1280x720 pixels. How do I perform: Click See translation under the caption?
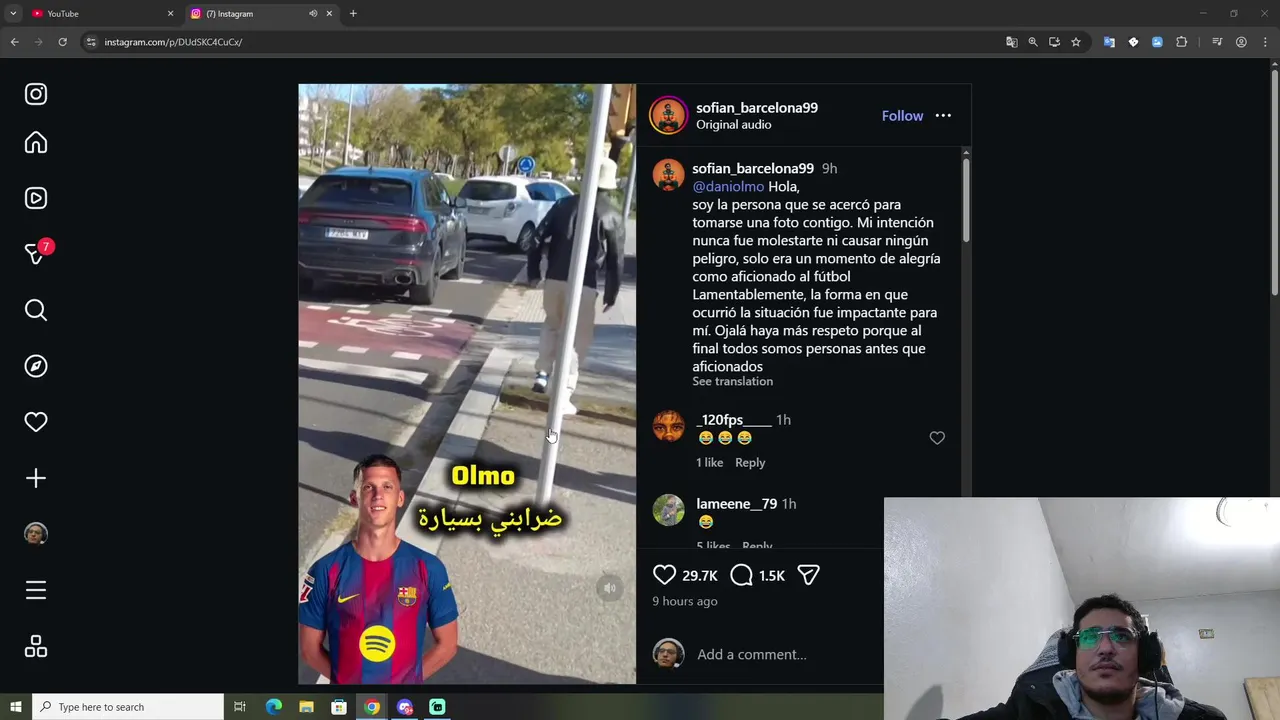(732, 381)
